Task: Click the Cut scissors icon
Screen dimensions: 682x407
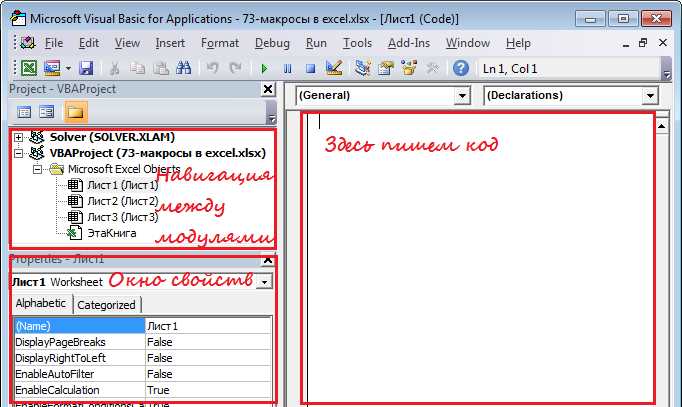Action: (x=114, y=68)
